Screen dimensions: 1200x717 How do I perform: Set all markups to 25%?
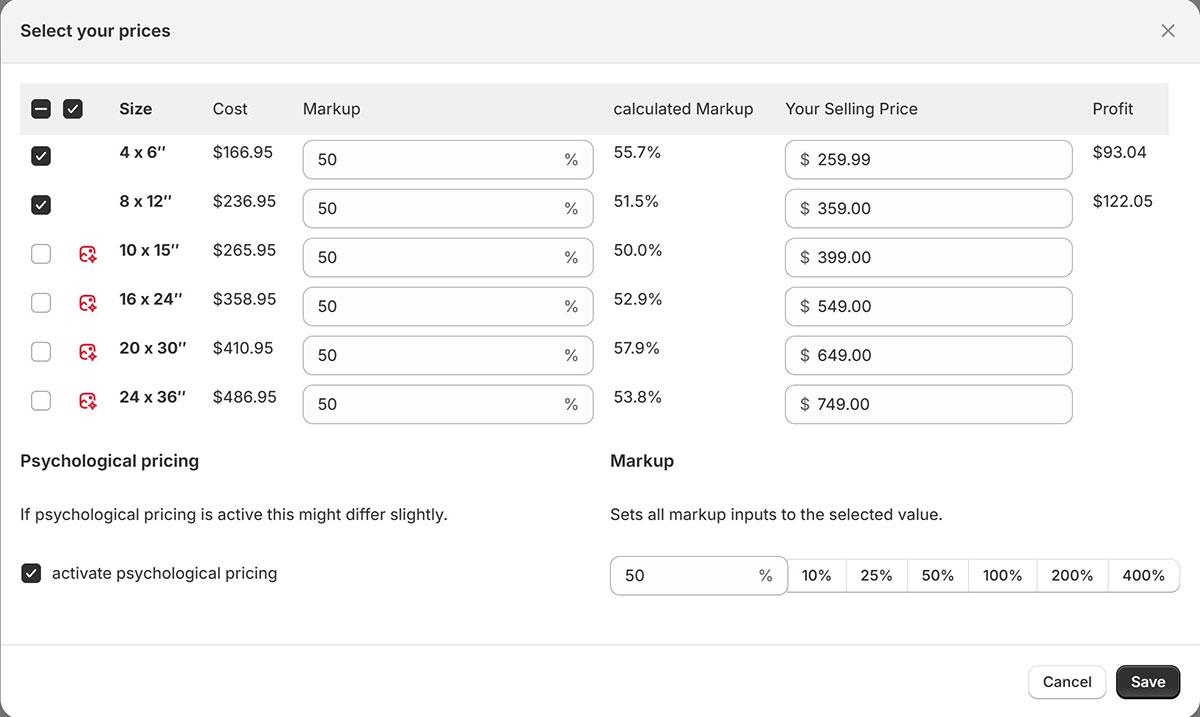click(877, 576)
